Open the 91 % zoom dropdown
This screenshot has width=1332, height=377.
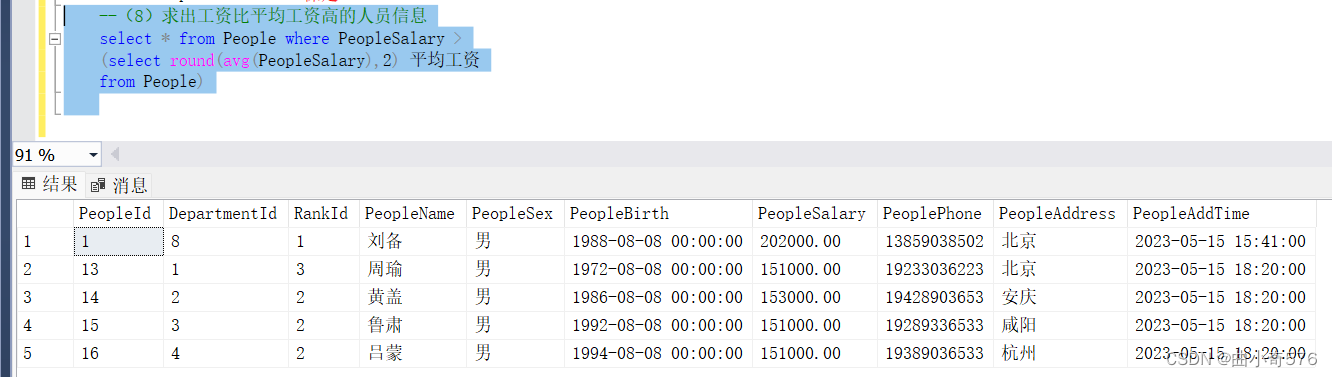94,155
